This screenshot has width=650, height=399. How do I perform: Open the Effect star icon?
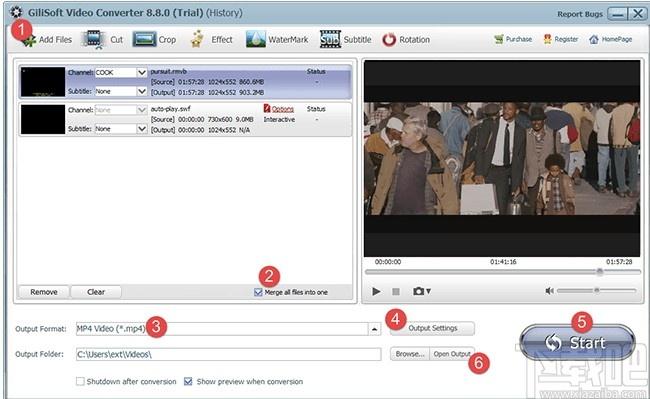(197, 39)
